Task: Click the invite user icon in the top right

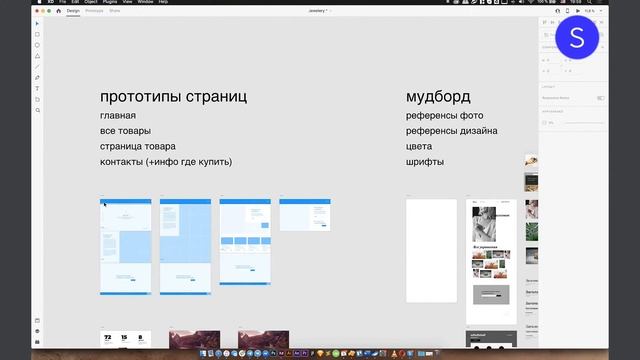Action: pyautogui.click(x=558, y=11)
